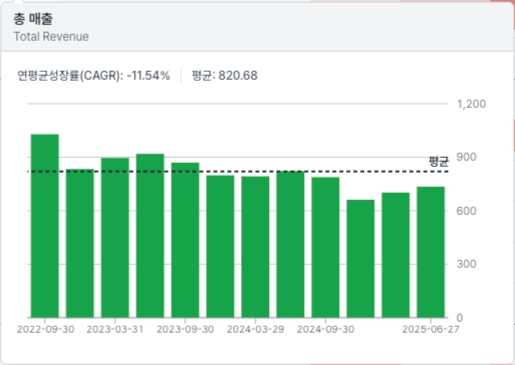515x365 pixels.
Task: Click the '2023-03-31' x-axis date
Action: tap(115, 329)
